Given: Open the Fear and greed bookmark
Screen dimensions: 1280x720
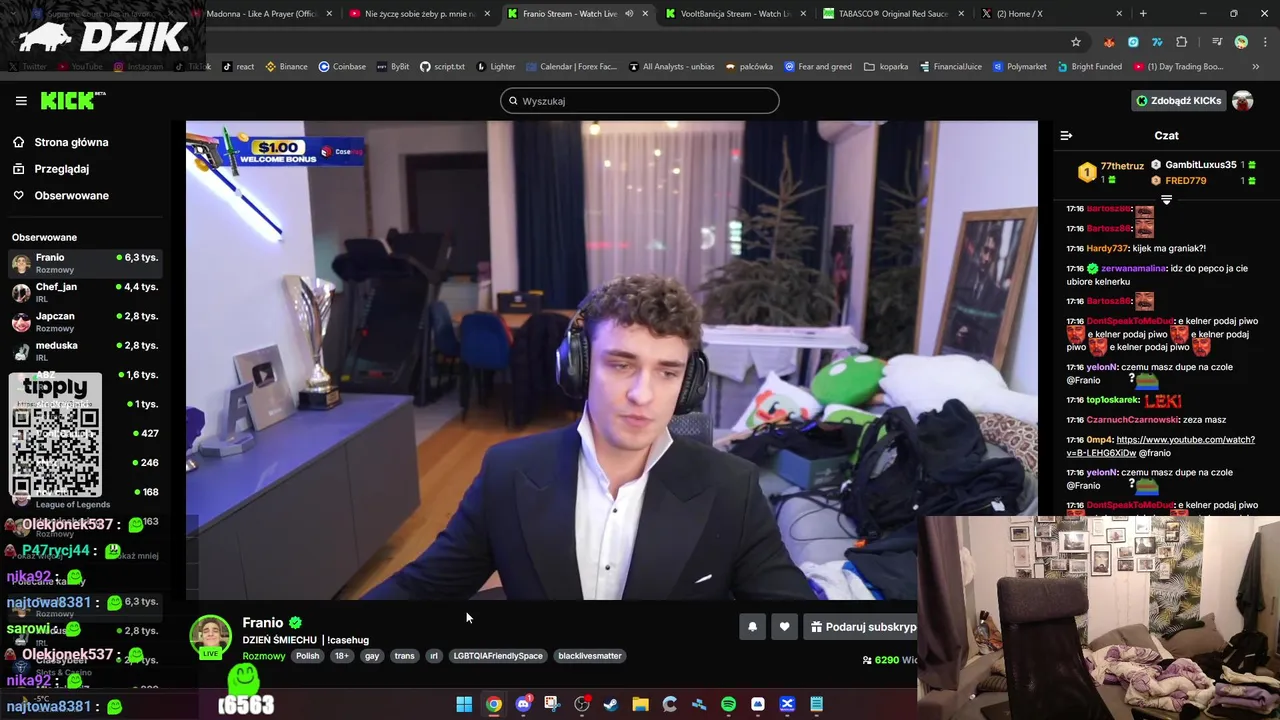Looking at the screenshot, I should [x=818, y=67].
